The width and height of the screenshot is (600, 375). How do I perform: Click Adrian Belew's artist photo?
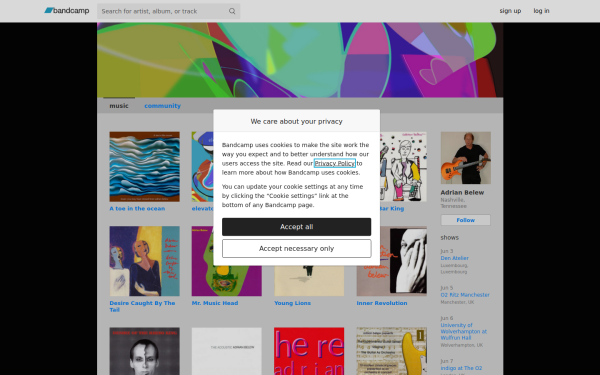pos(466,158)
